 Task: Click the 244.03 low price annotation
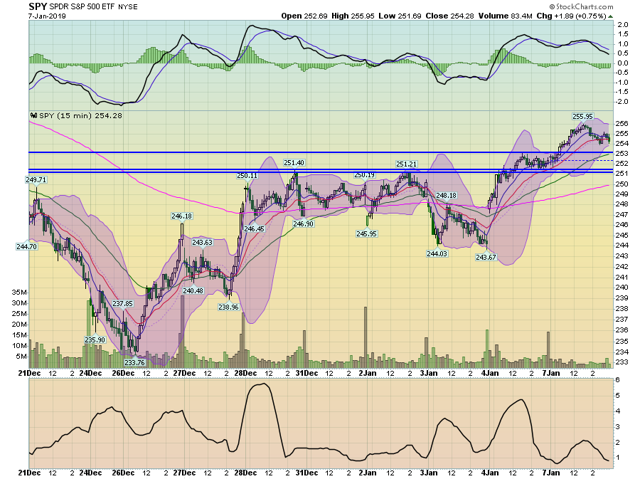pos(437,254)
